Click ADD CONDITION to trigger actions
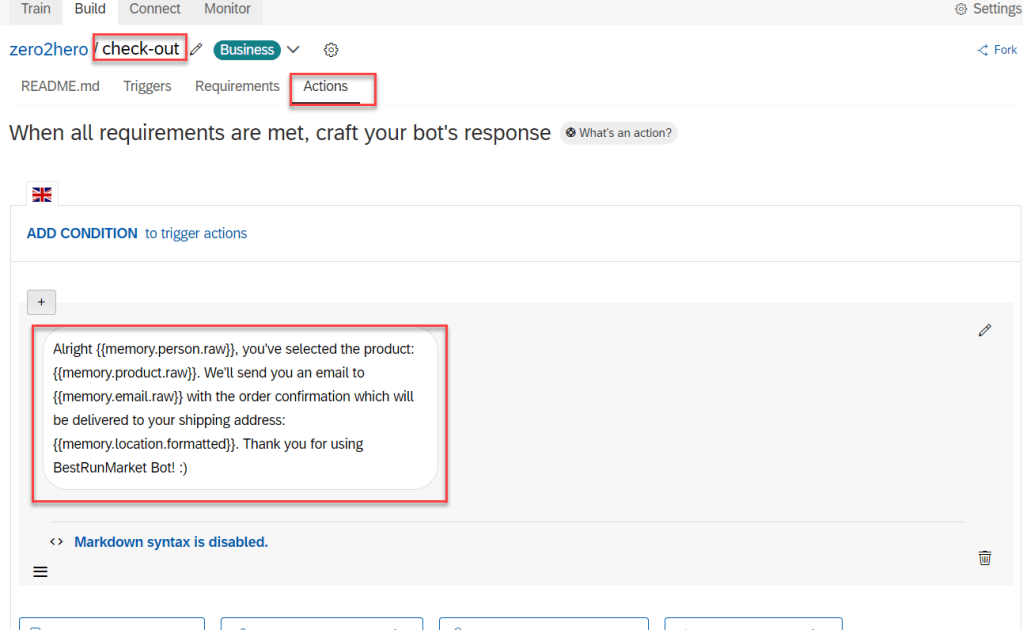The image size is (1023, 630). click(x=82, y=233)
